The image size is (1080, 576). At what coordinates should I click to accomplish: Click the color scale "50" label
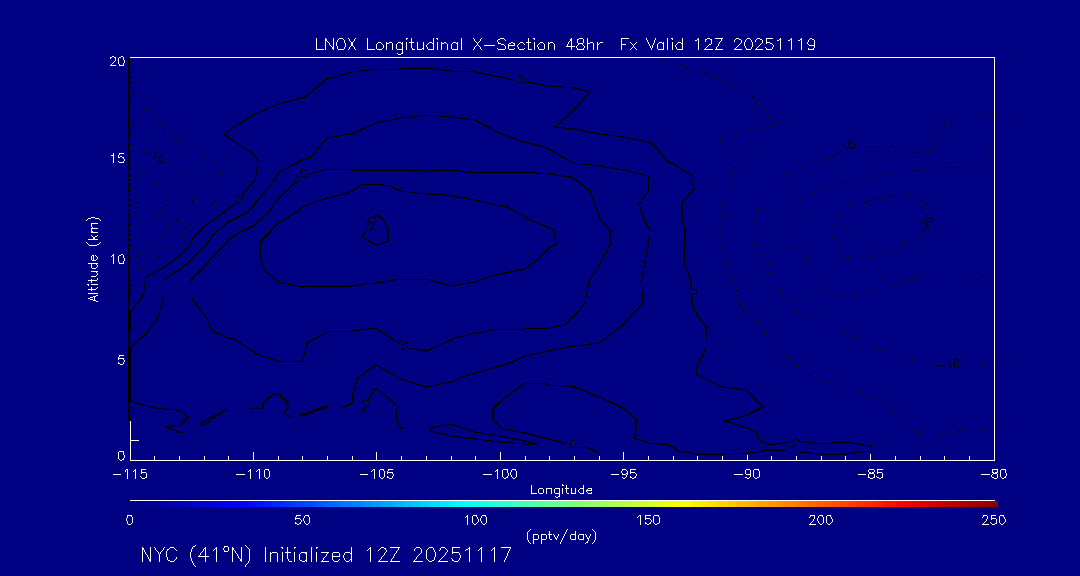pyautogui.click(x=302, y=520)
